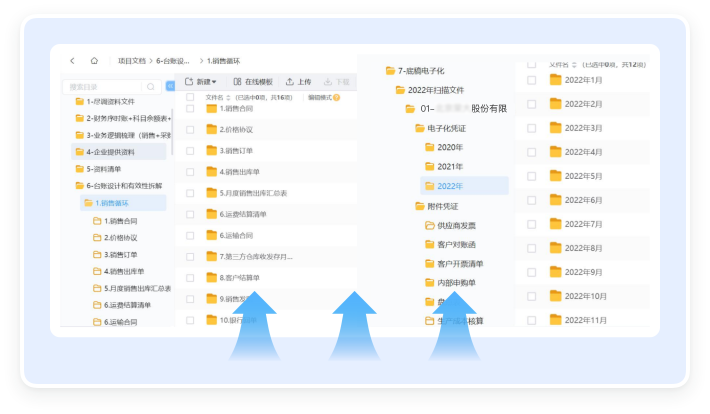Click the 上传 upload button
This screenshot has height=414, width=710.
click(299, 81)
